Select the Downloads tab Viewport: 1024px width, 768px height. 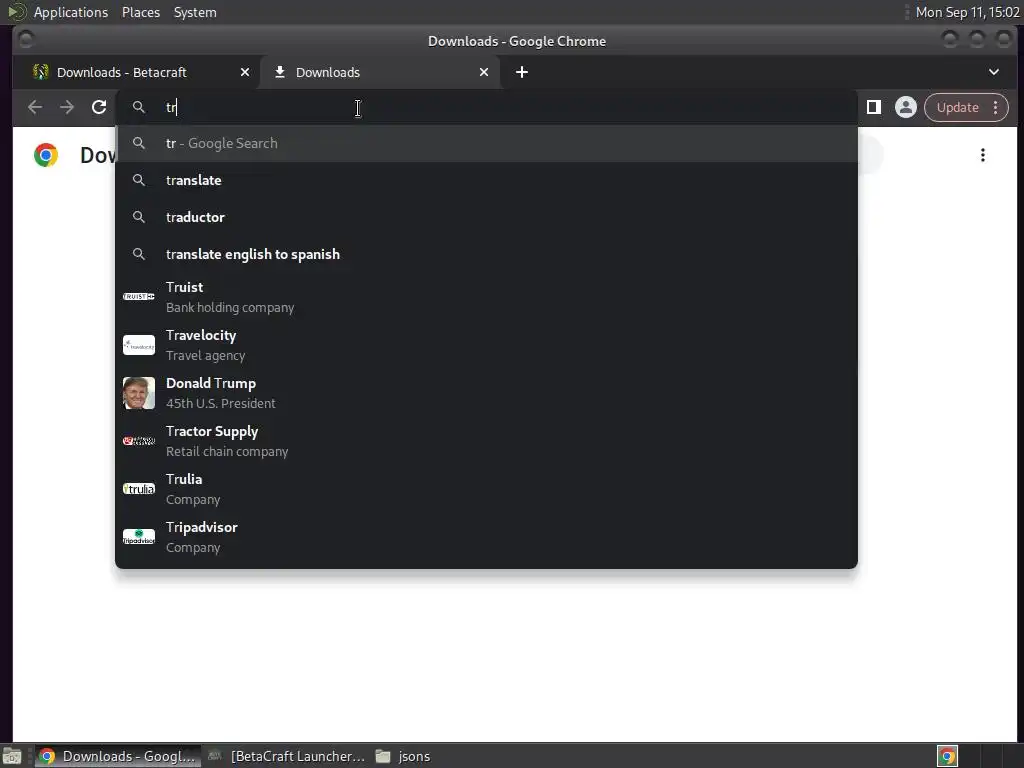click(x=381, y=72)
